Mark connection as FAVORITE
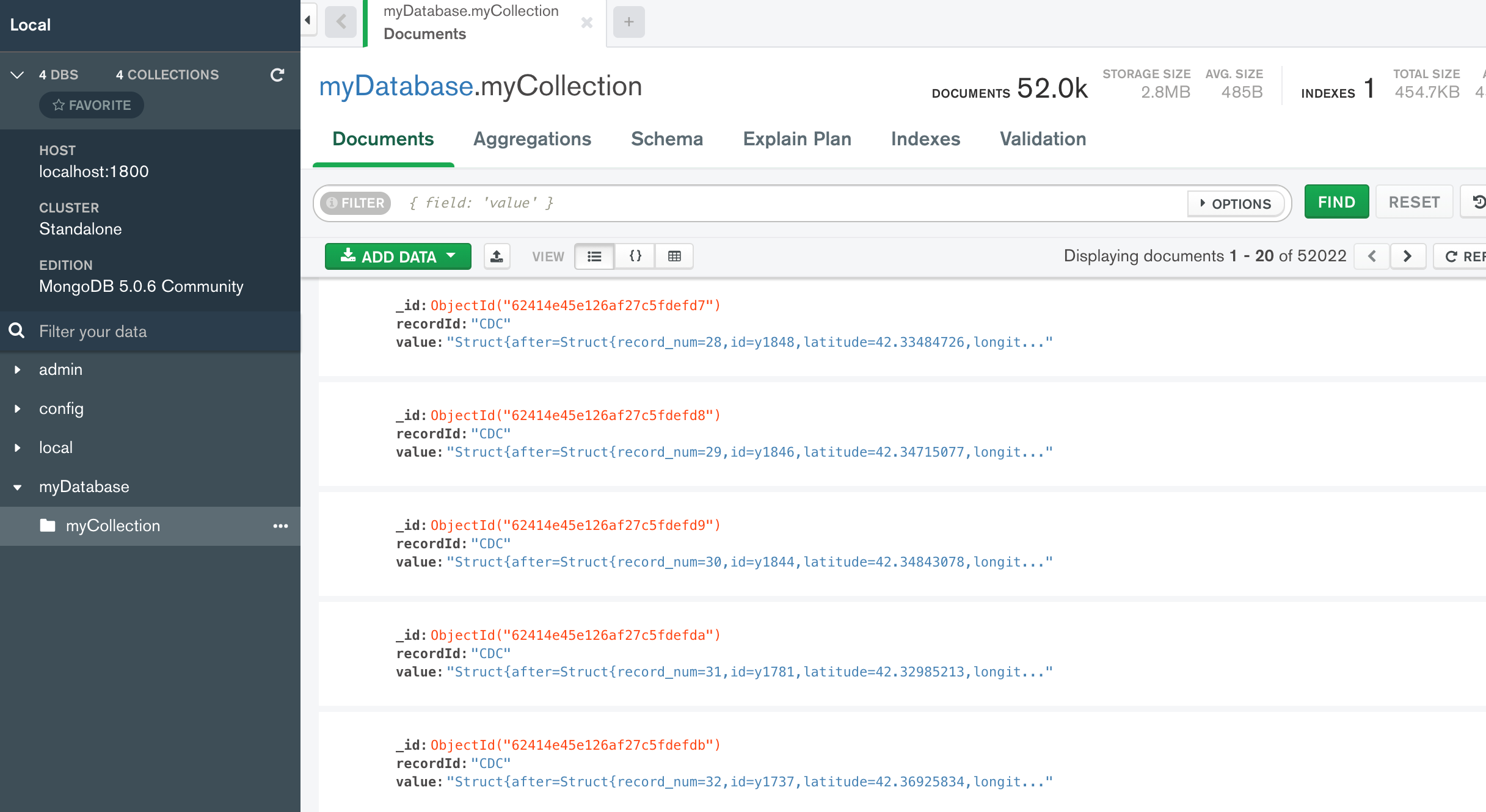Image resolution: width=1486 pixels, height=812 pixels. point(92,105)
